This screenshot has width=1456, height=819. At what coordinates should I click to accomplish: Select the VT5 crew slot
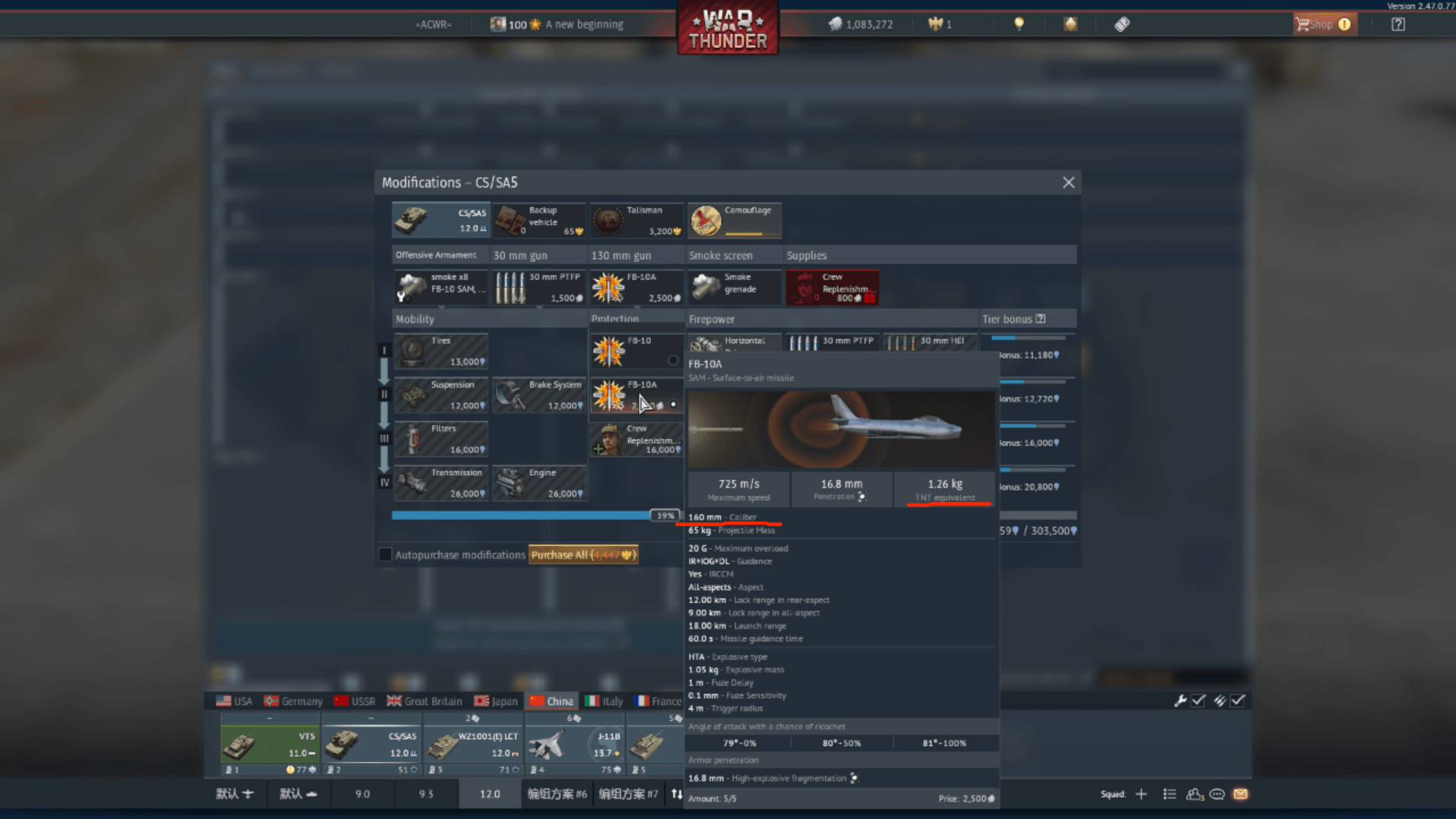coord(270,745)
